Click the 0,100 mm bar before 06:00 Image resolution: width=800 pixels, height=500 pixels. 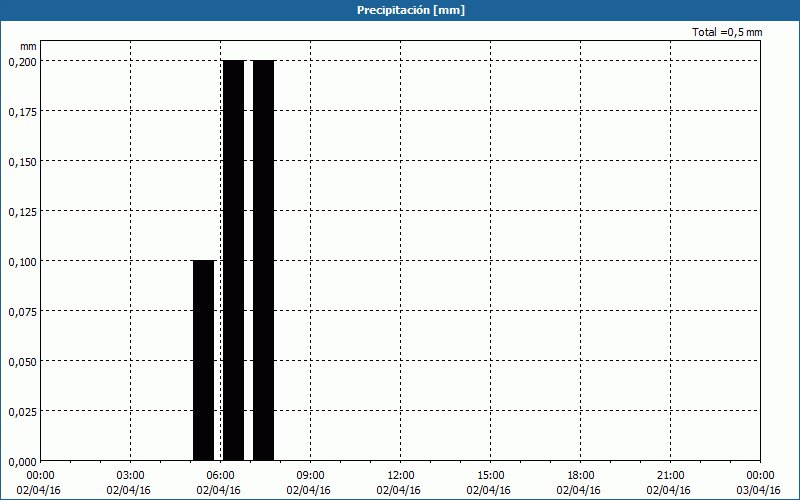(204, 360)
